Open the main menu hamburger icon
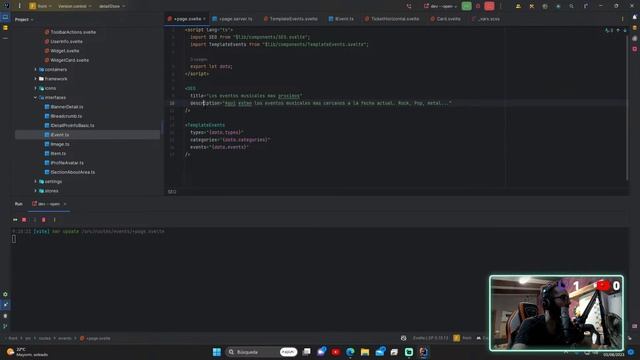 [19, 6]
